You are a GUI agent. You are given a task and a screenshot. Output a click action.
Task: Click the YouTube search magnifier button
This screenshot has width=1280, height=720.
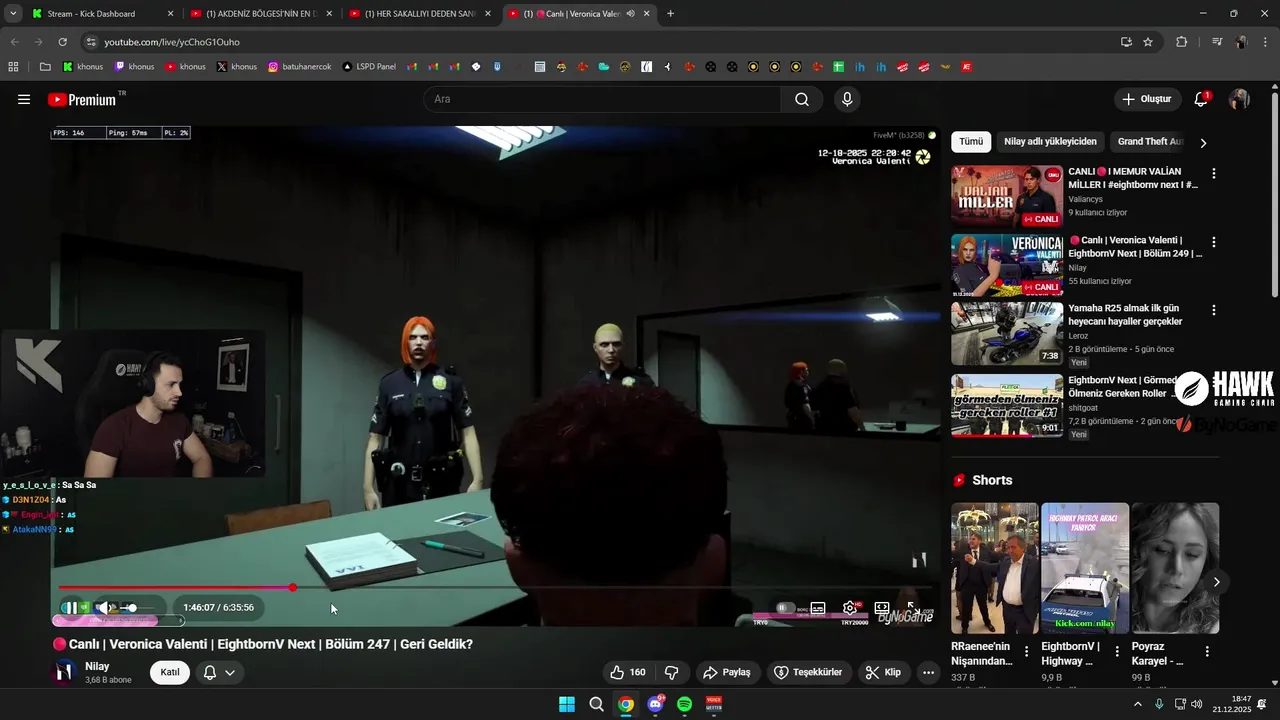point(802,99)
